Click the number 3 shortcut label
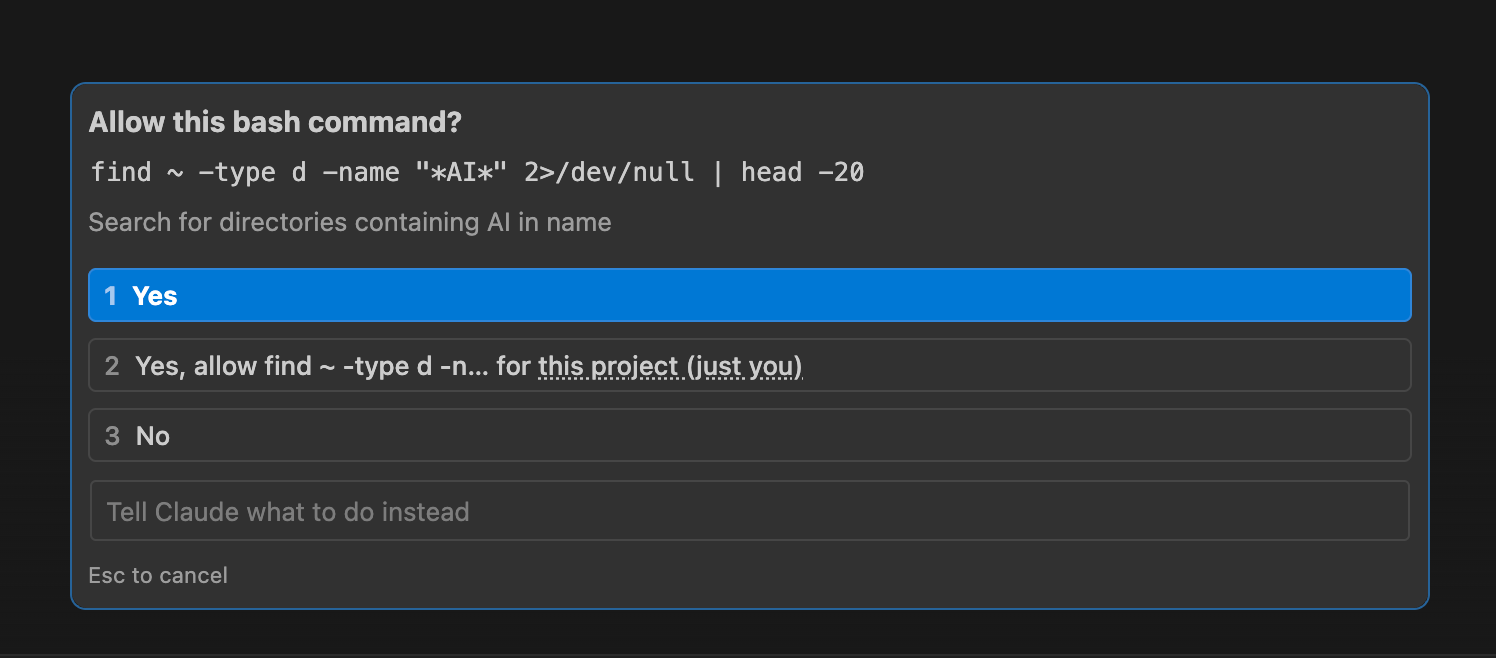 (112, 436)
